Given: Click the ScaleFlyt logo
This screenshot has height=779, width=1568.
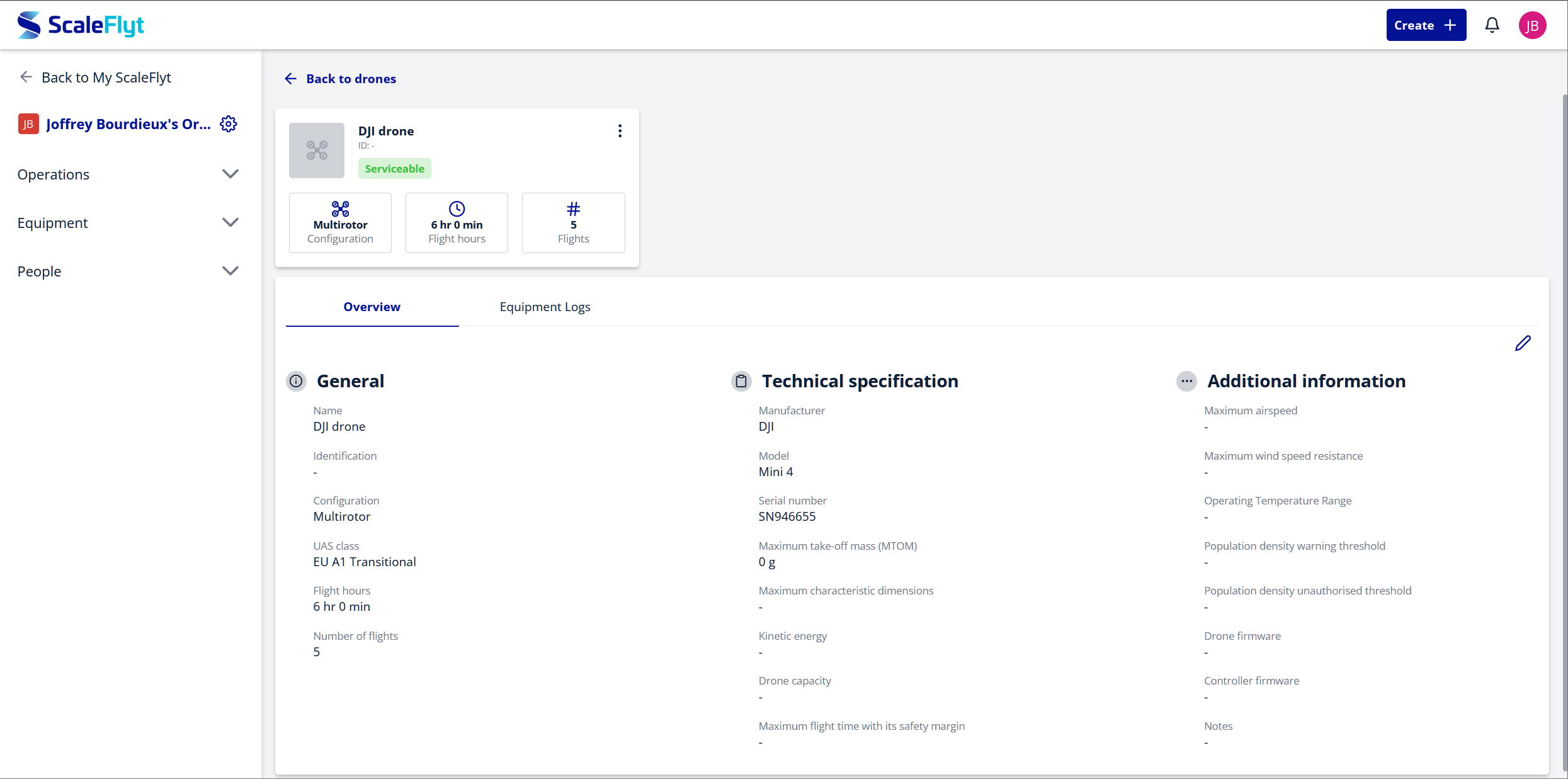Looking at the screenshot, I should pos(81,25).
